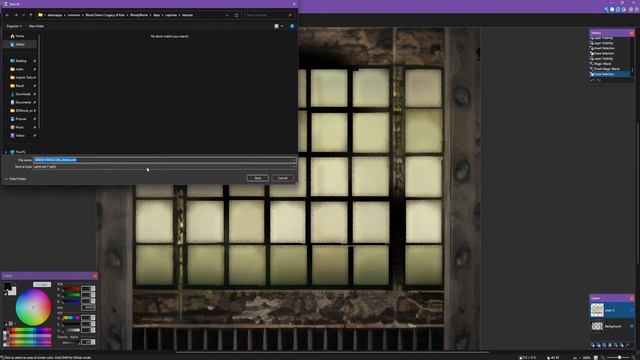Click New folder button
This screenshot has height=360, width=640.
coord(36,26)
